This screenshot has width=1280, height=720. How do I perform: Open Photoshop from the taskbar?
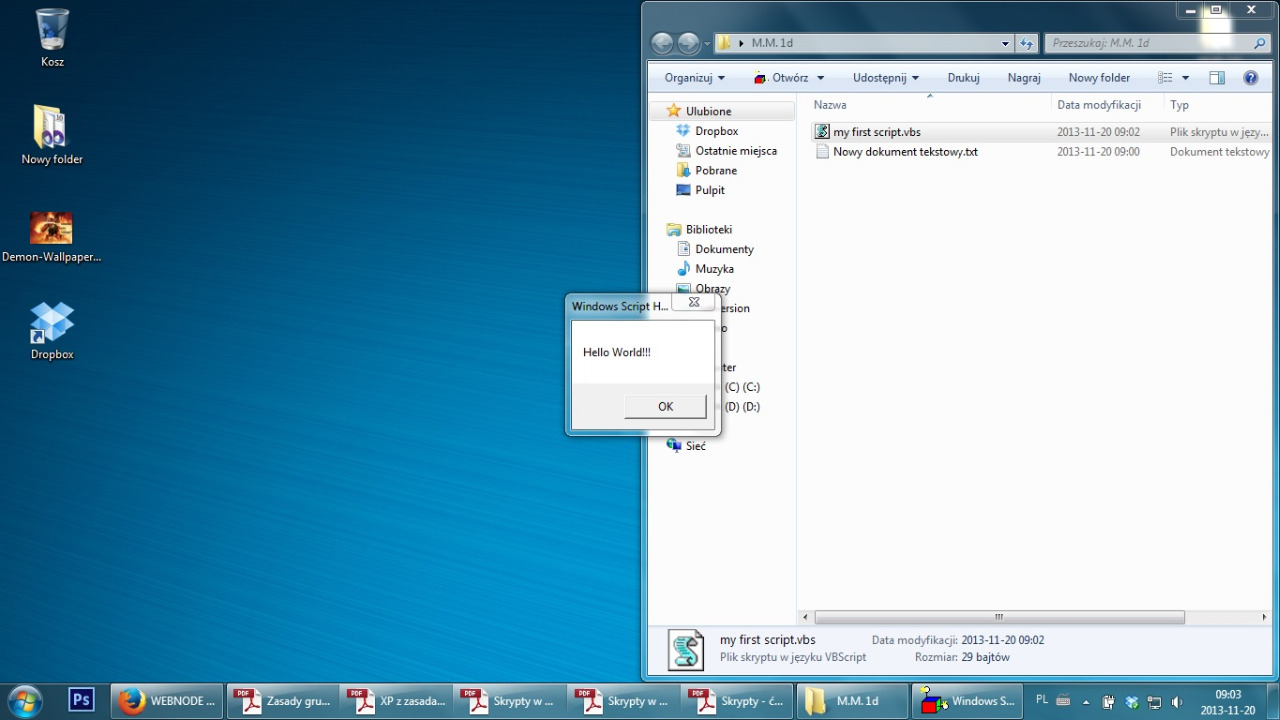pos(81,701)
